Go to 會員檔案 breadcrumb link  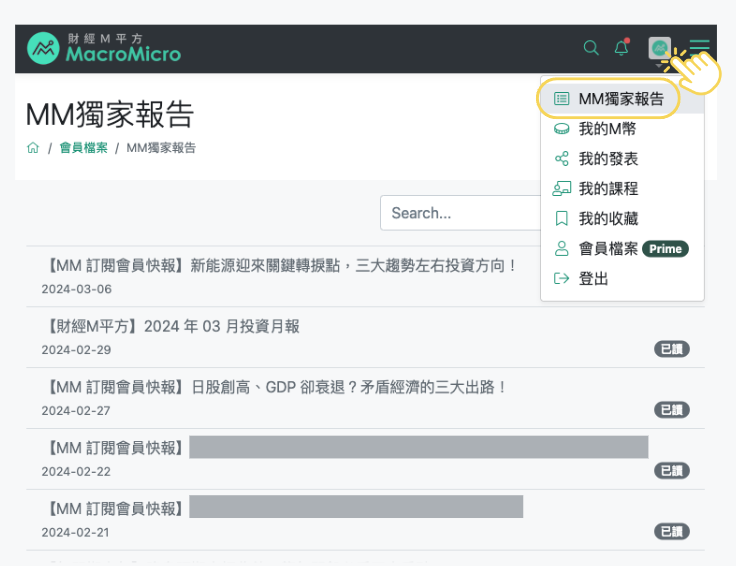(x=84, y=148)
